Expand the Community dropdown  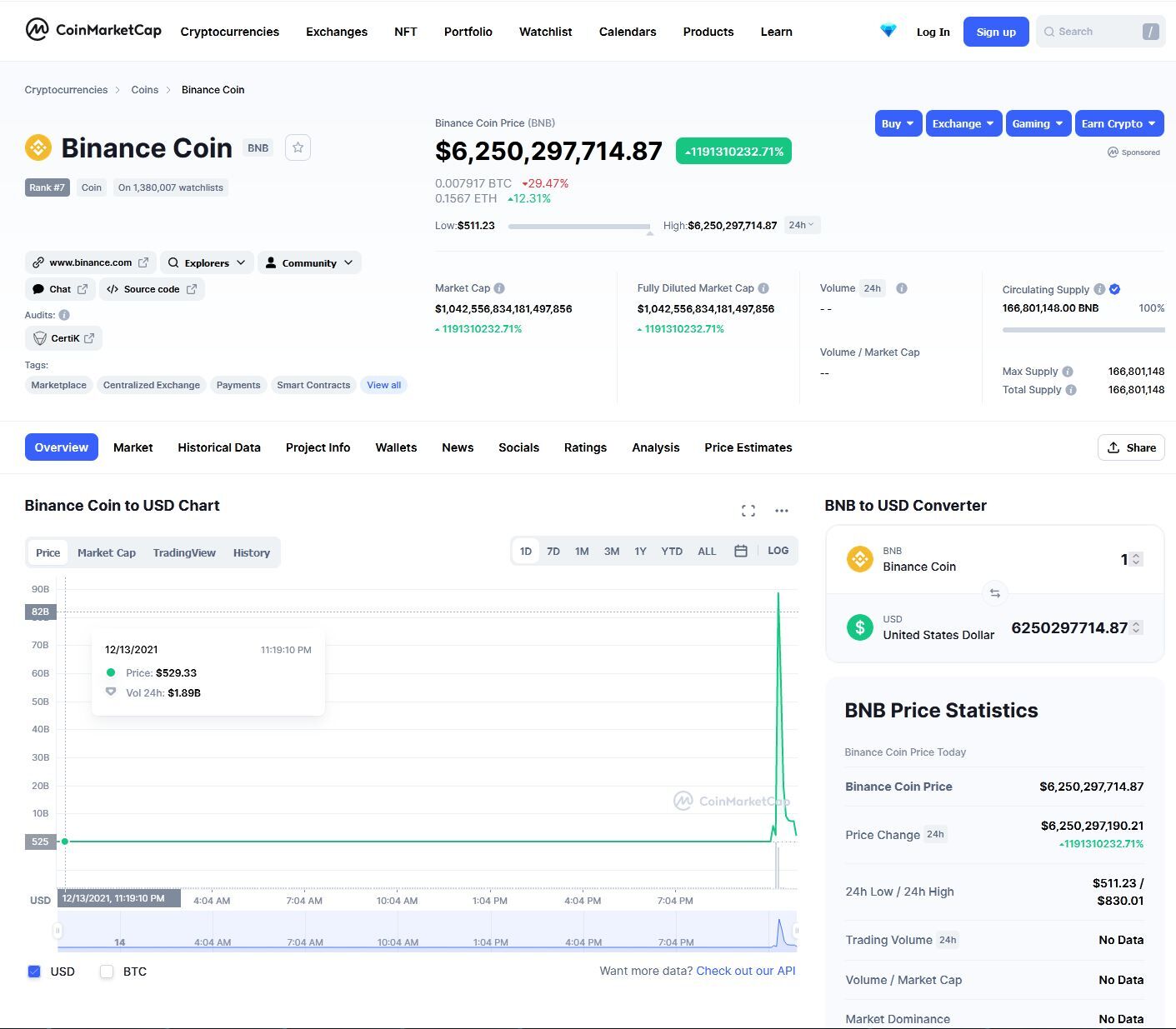click(x=309, y=262)
